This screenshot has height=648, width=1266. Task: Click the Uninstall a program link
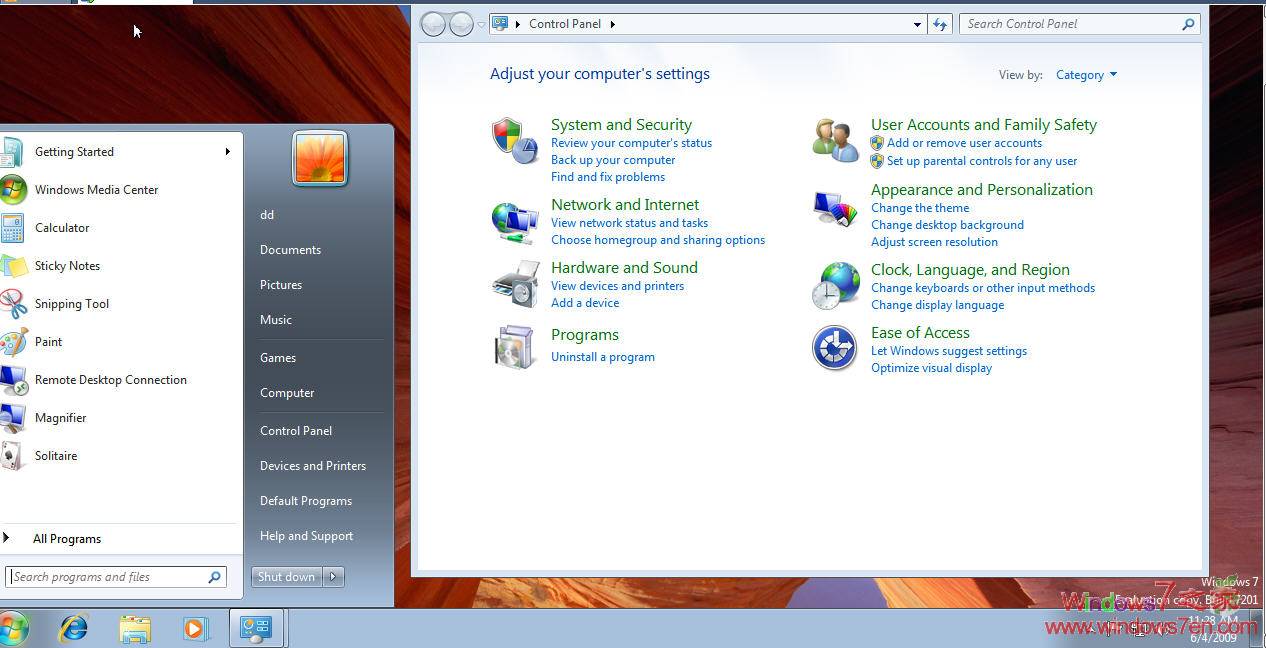point(603,357)
